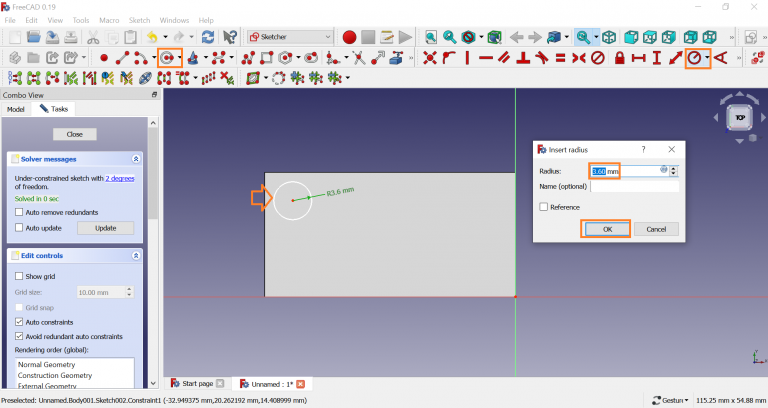Collapse the Solver messages section
Image resolution: width=768 pixels, height=408 pixels.
pyautogui.click(x=136, y=159)
